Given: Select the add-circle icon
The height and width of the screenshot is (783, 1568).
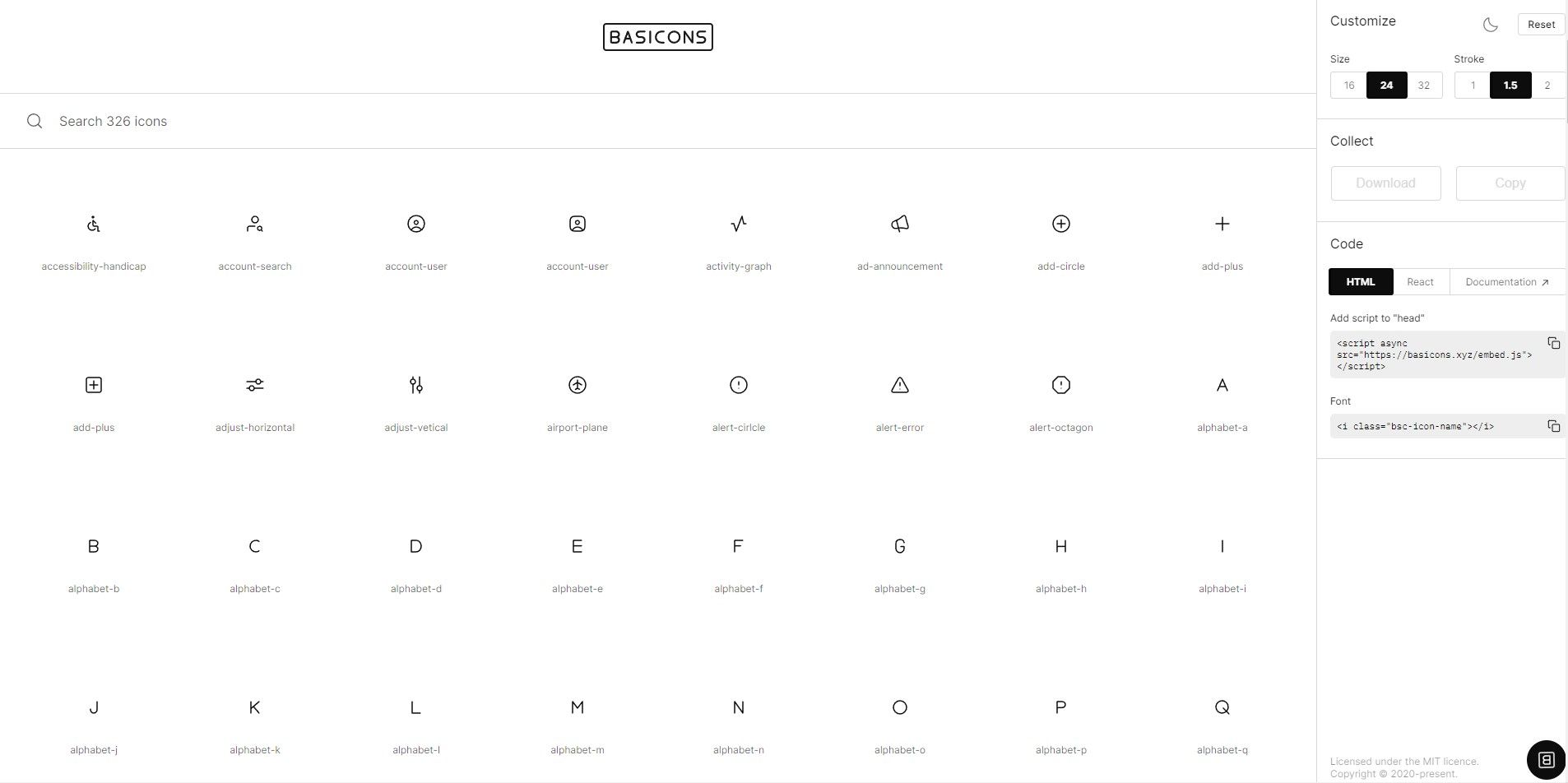Looking at the screenshot, I should coord(1061,224).
